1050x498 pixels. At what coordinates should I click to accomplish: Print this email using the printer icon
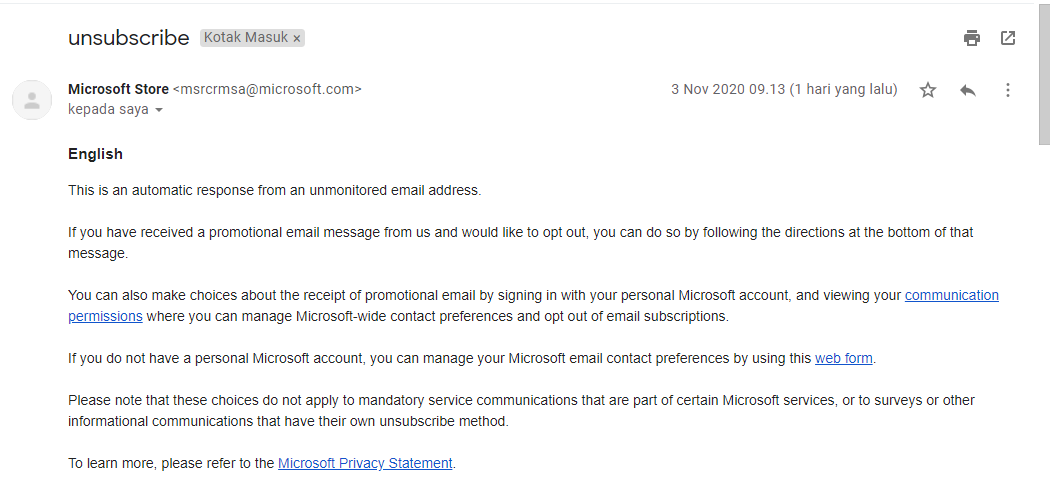click(x=971, y=38)
